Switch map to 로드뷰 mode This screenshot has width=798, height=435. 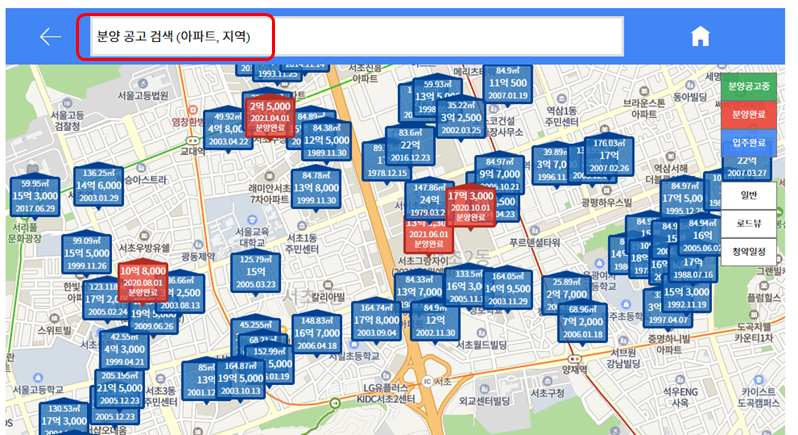click(x=748, y=223)
